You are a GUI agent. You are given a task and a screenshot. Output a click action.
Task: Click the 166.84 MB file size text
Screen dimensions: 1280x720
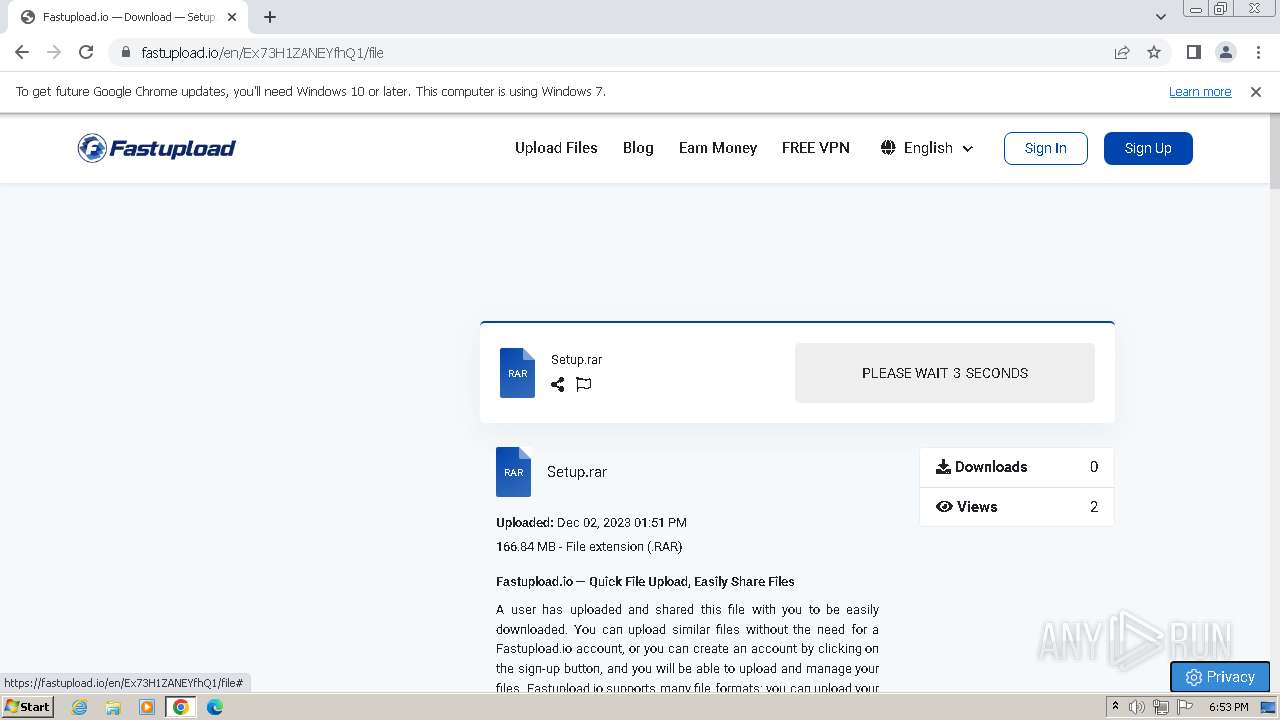[589, 546]
